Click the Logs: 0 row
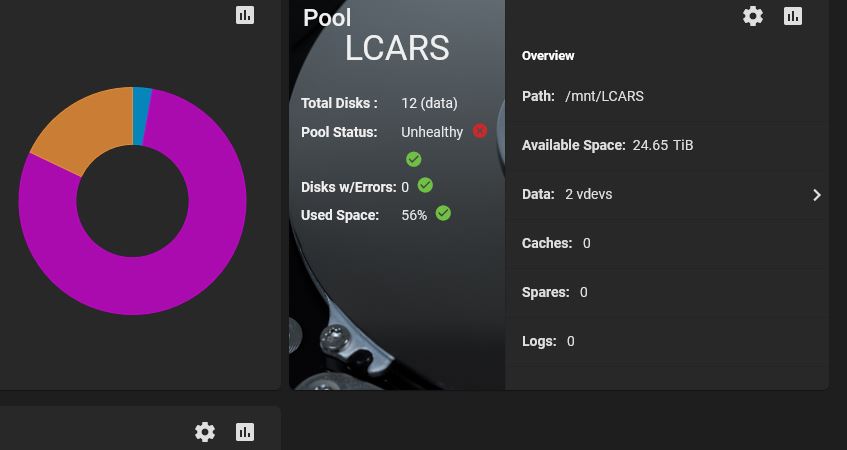This screenshot has width=847, height=450. [670, 341]
